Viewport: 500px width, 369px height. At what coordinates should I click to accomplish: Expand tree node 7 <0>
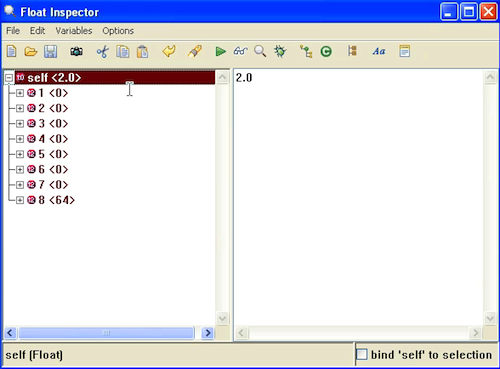20,185
